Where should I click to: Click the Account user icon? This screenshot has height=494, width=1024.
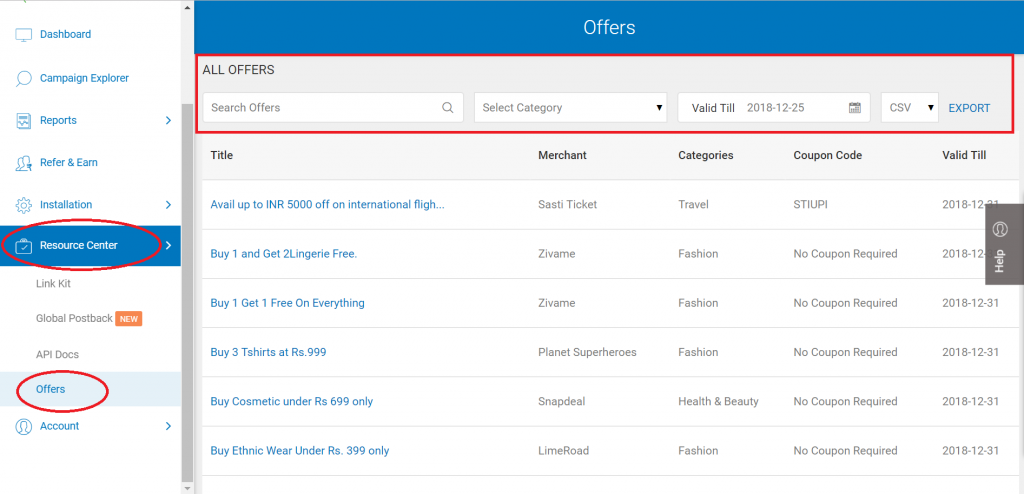tap(24, 426)
